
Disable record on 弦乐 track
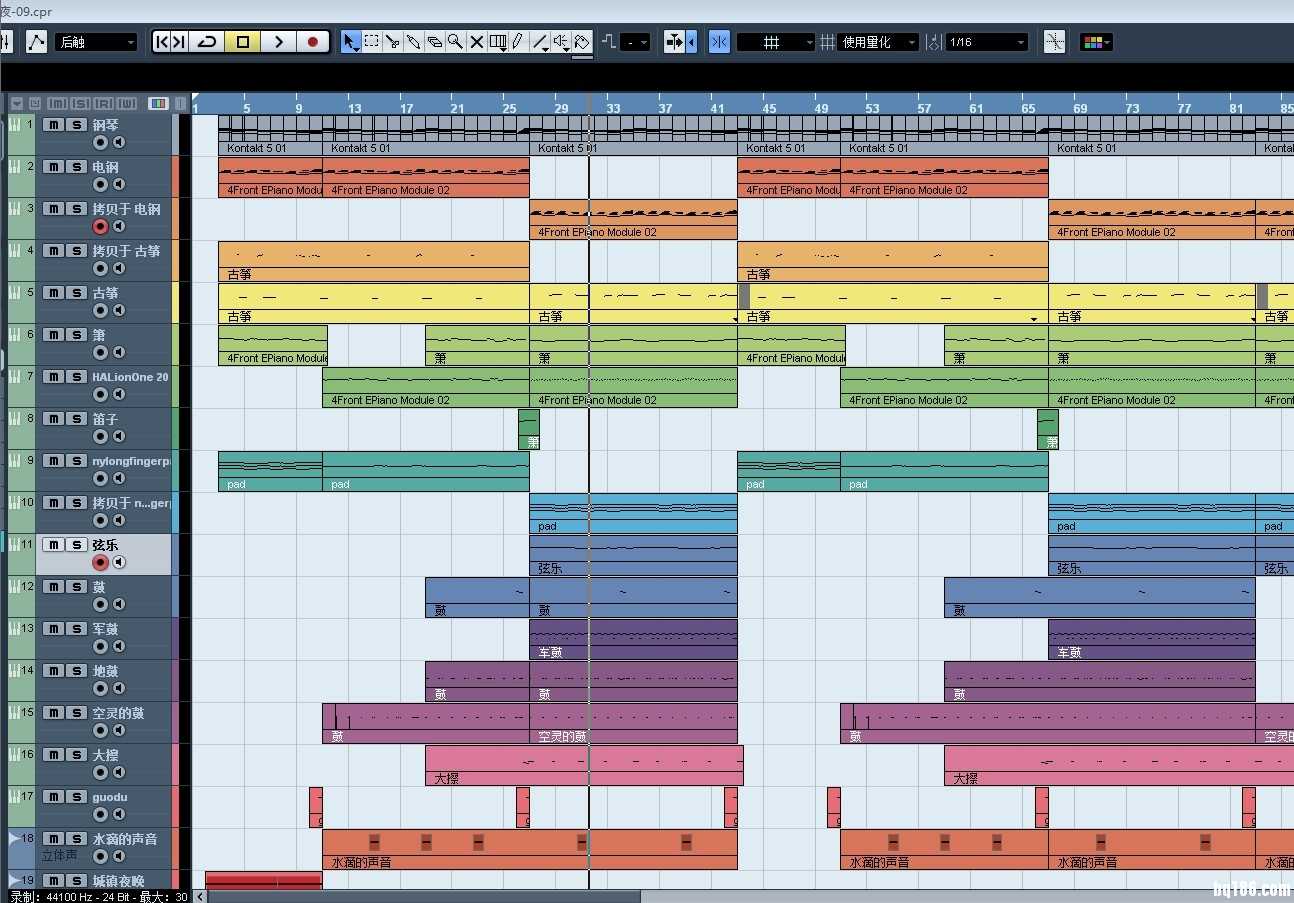click(x=100, y=563)
